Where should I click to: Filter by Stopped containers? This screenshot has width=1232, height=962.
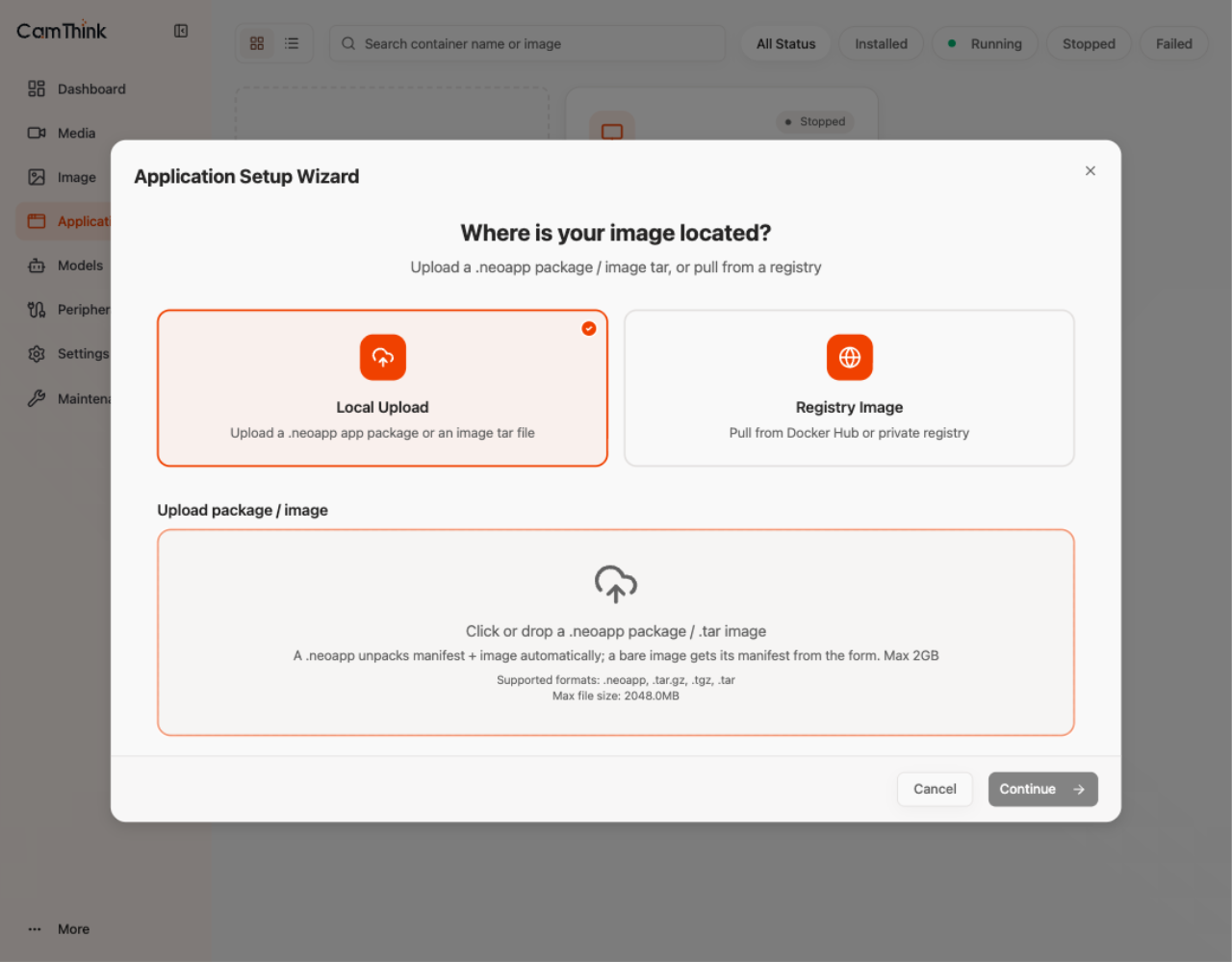pyautogui.click(x=1089, y=43)
